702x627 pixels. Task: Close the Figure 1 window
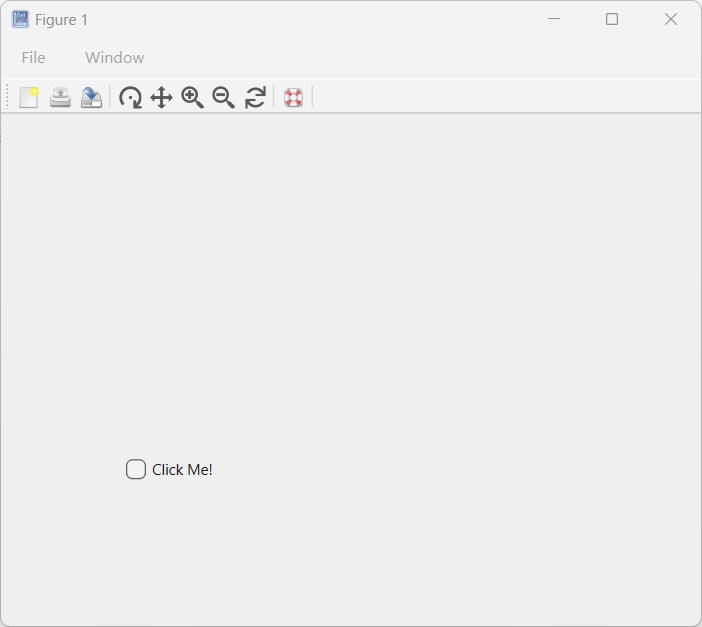point(671,19)
